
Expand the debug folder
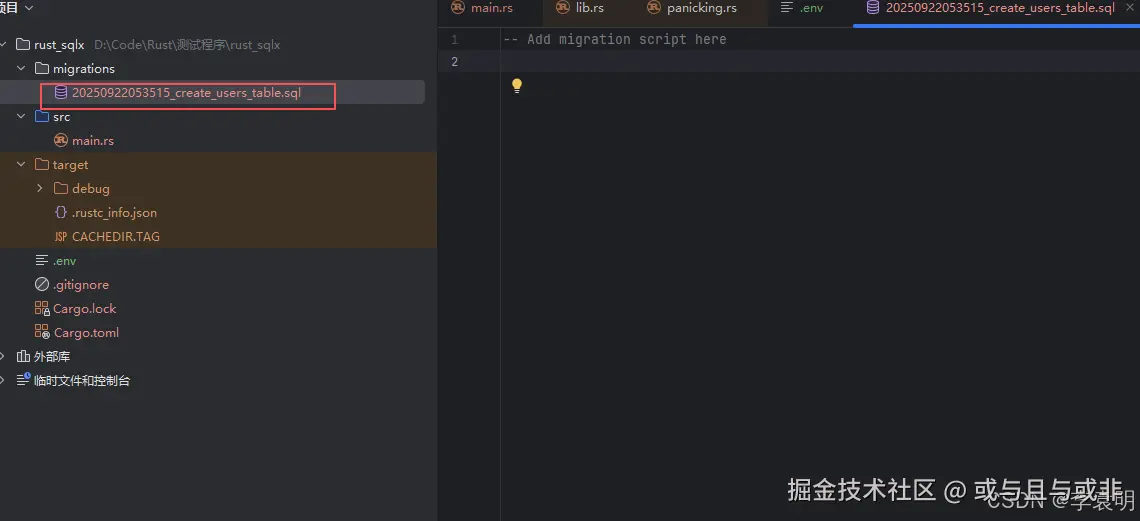tap(40, 188)
